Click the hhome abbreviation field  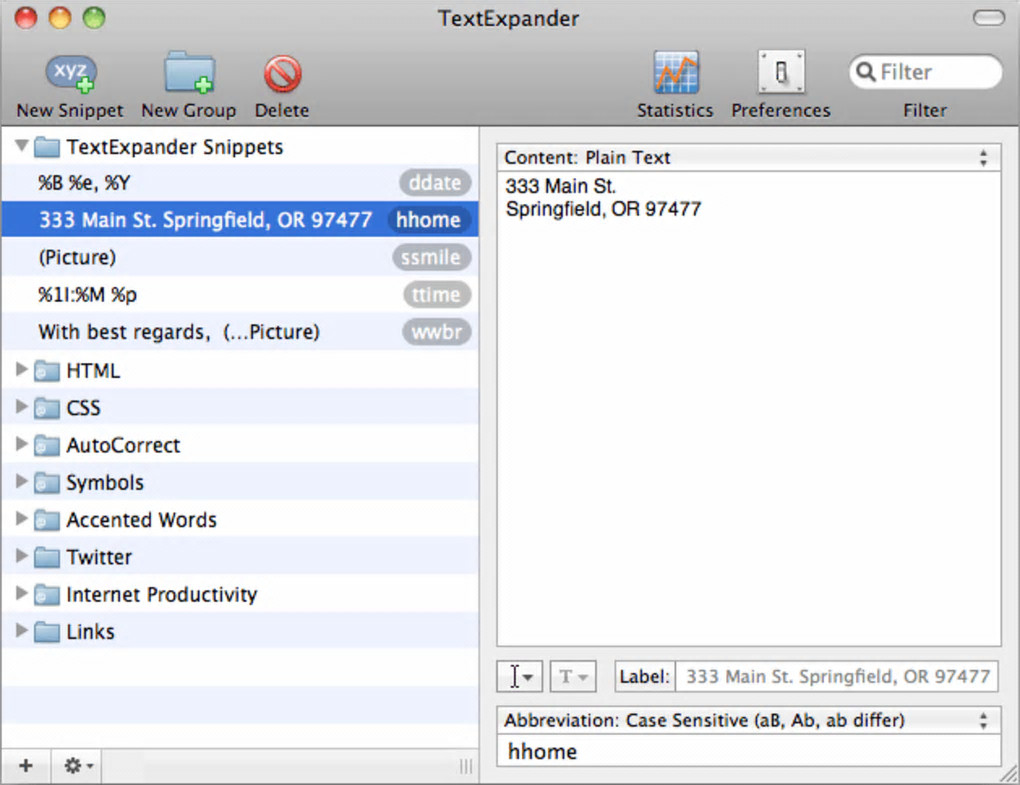pyautogui.click(x=748, y=752)
